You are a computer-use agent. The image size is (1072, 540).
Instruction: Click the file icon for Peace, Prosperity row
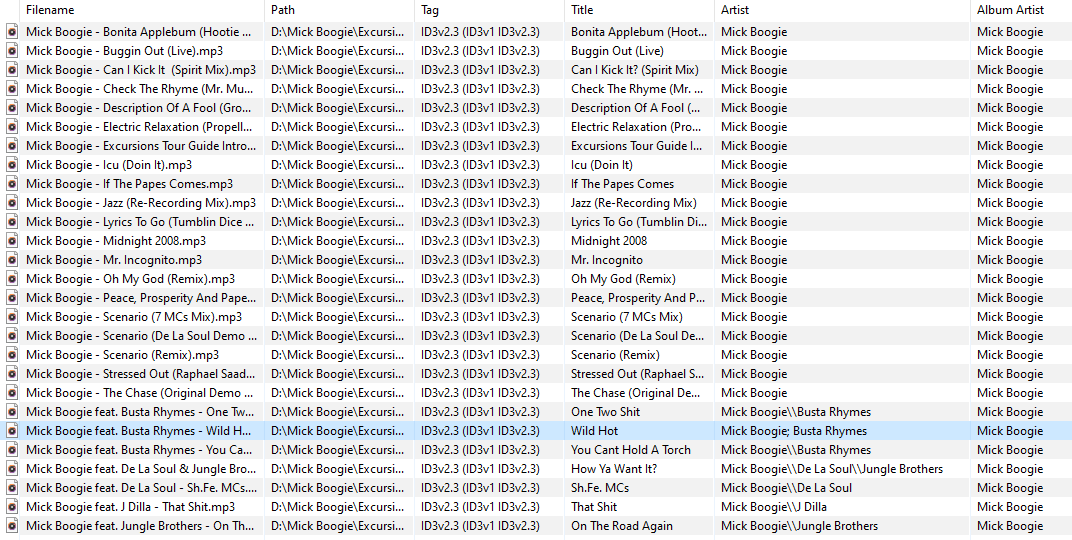[12, 298]
